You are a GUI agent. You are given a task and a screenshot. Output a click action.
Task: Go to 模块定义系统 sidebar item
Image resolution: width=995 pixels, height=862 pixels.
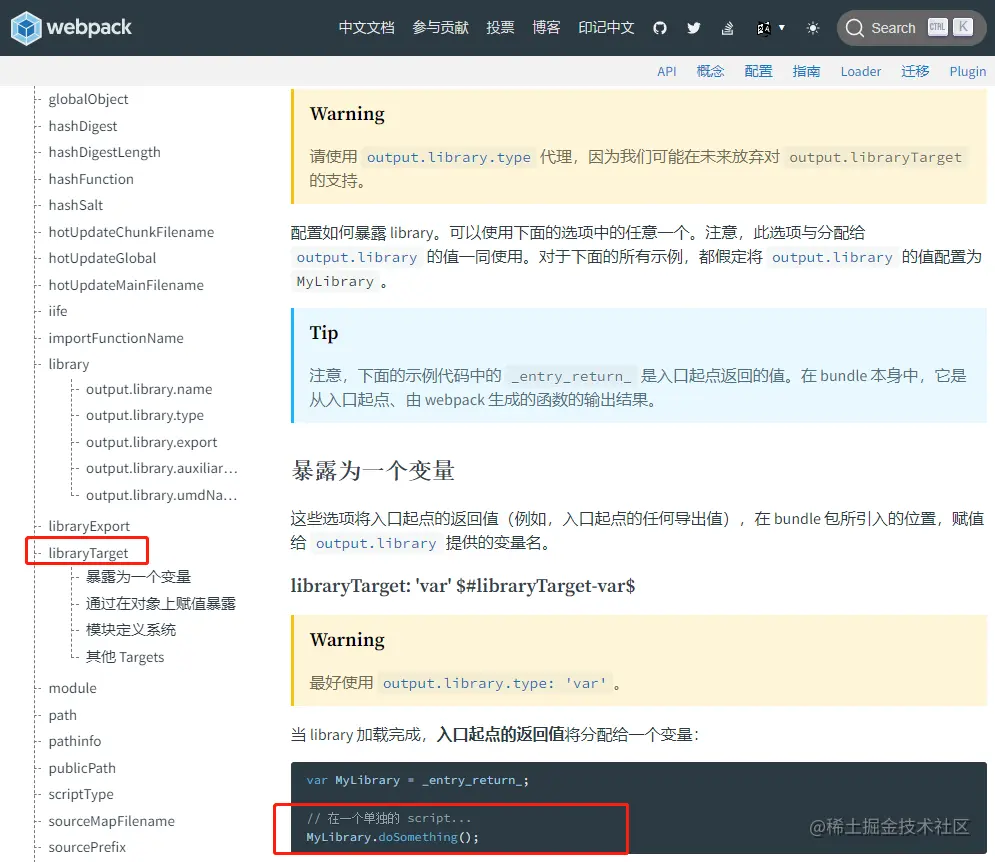pyautogui.click(x=131, y=630)
